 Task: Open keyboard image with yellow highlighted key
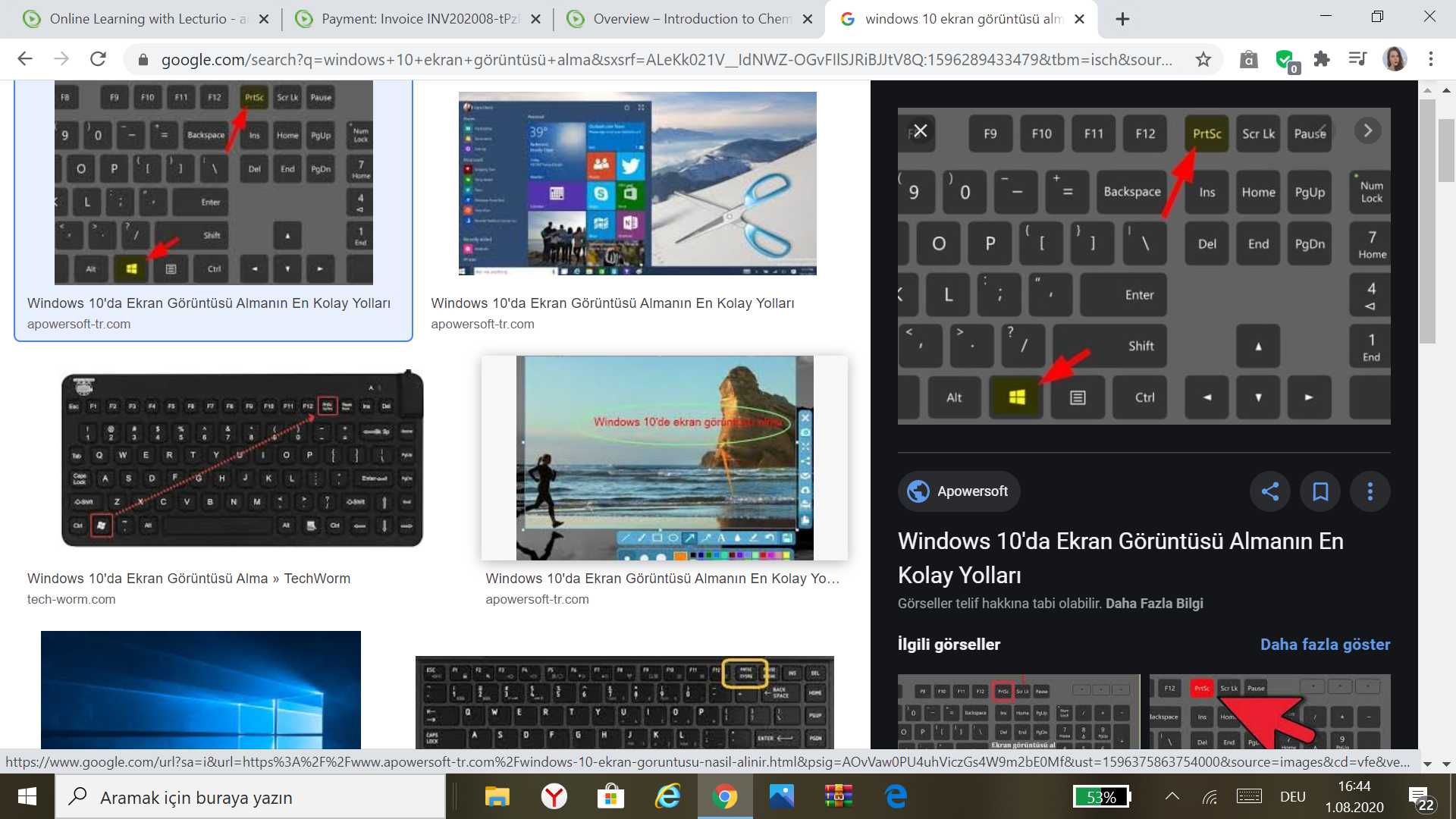tap(625, 703)
